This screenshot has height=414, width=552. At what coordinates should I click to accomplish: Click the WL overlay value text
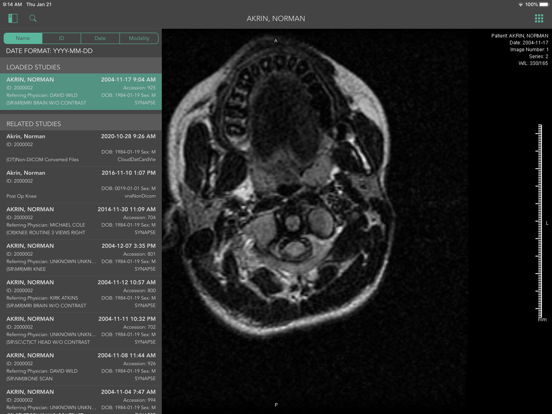(533, 63)
